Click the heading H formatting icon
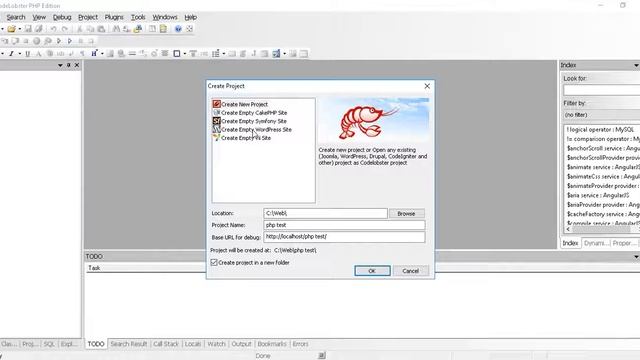 click(x=94, y=53)
